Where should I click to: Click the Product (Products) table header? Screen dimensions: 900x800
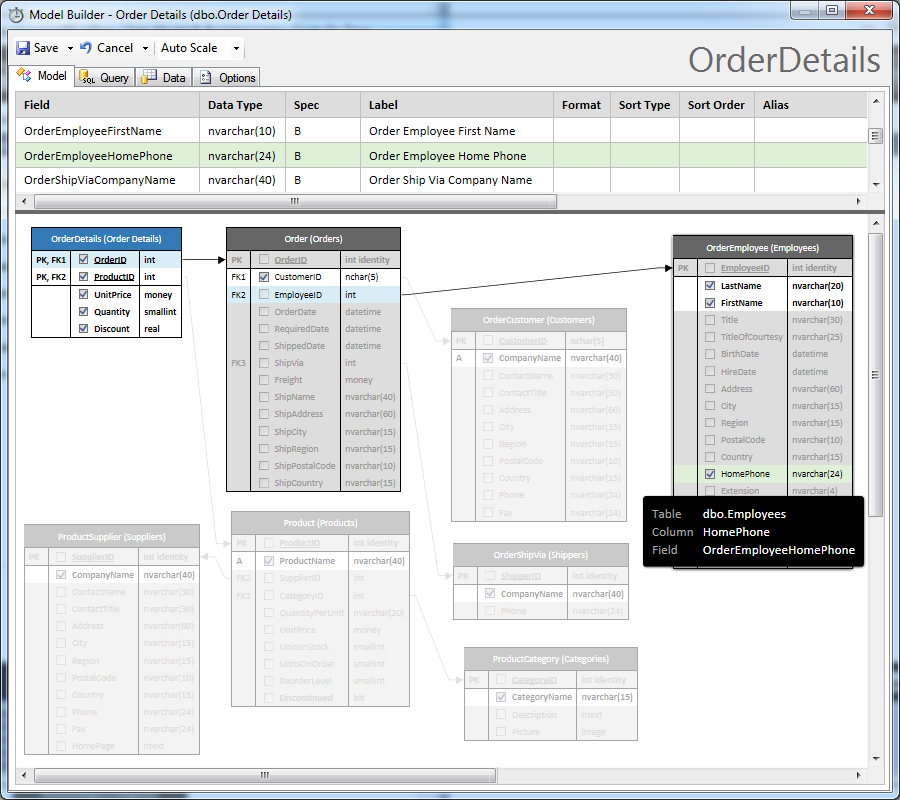(x=320, y=523)
